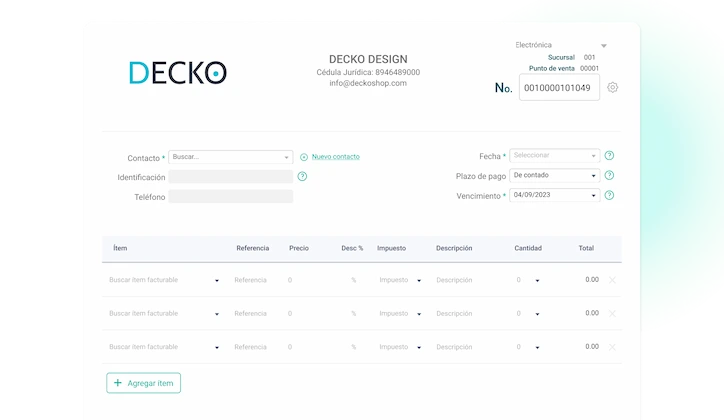Click Impuesto column header
The width and height of the screenshot is (724, 420).
tap(392, 248)
